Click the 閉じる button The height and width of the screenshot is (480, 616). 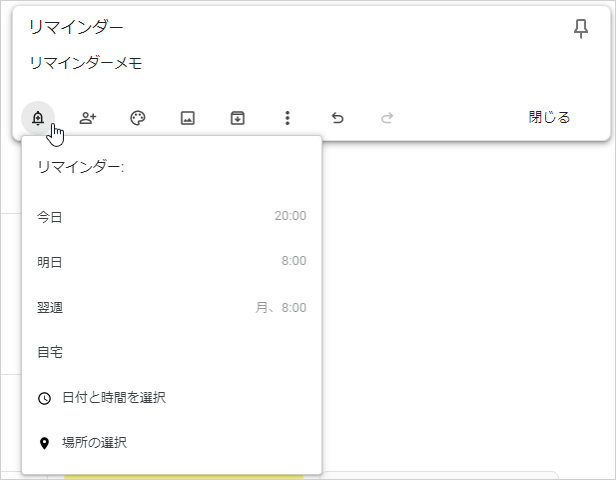pyautogui.click(x=549, y=117)
